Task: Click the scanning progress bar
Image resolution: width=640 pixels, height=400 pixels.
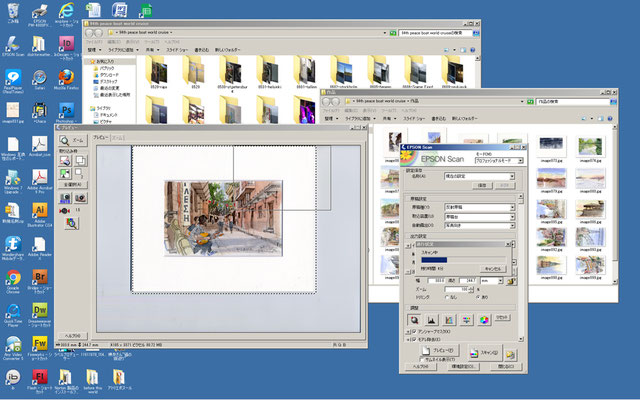Action: tap(463, 260)
